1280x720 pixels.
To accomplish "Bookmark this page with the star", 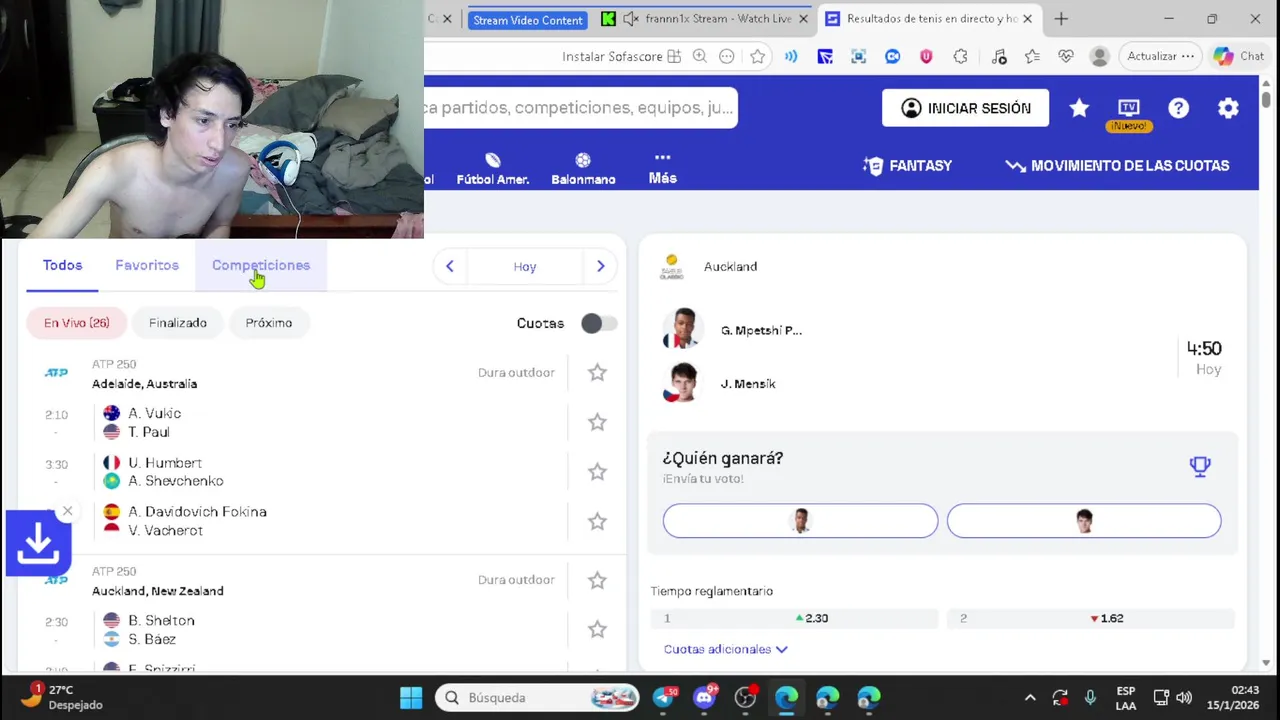I will coord(758,57).
